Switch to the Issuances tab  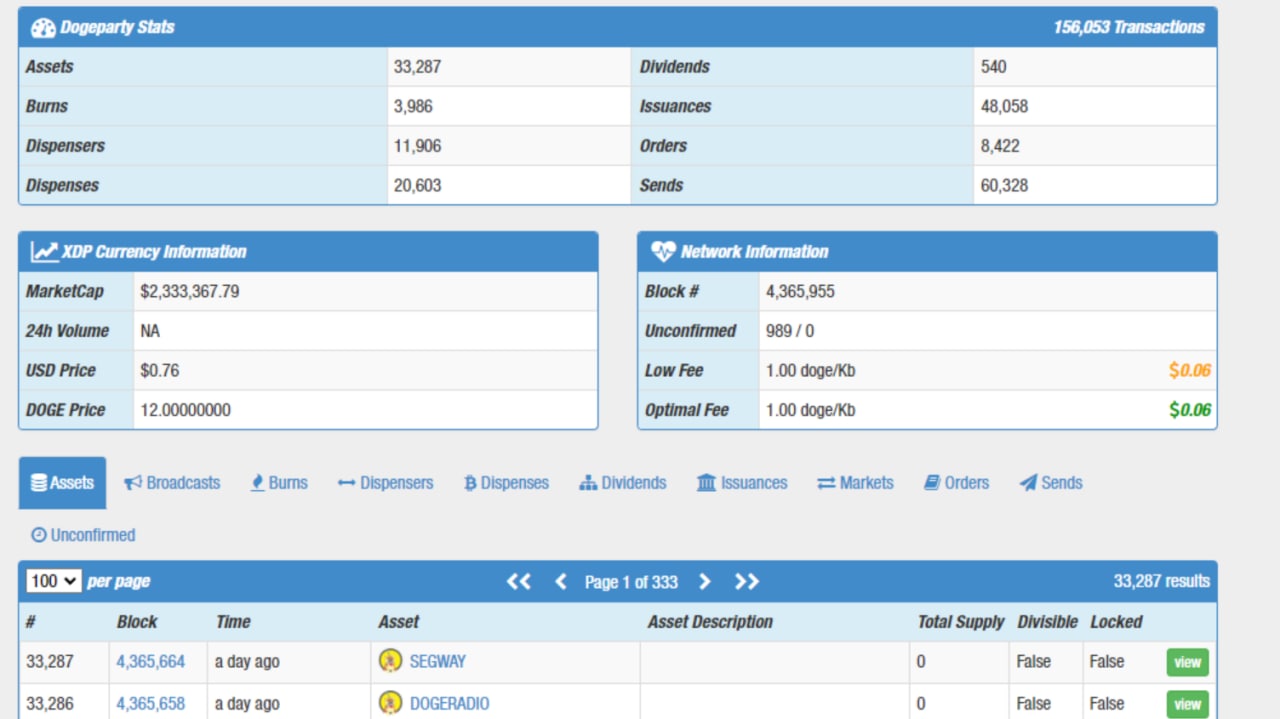(742, 483)
